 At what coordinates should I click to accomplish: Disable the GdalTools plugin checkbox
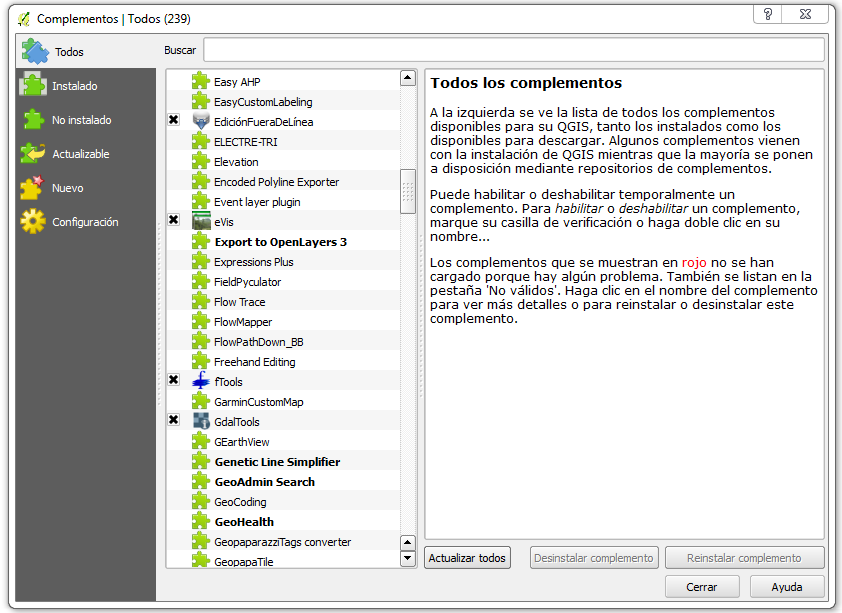coord(173,420)
